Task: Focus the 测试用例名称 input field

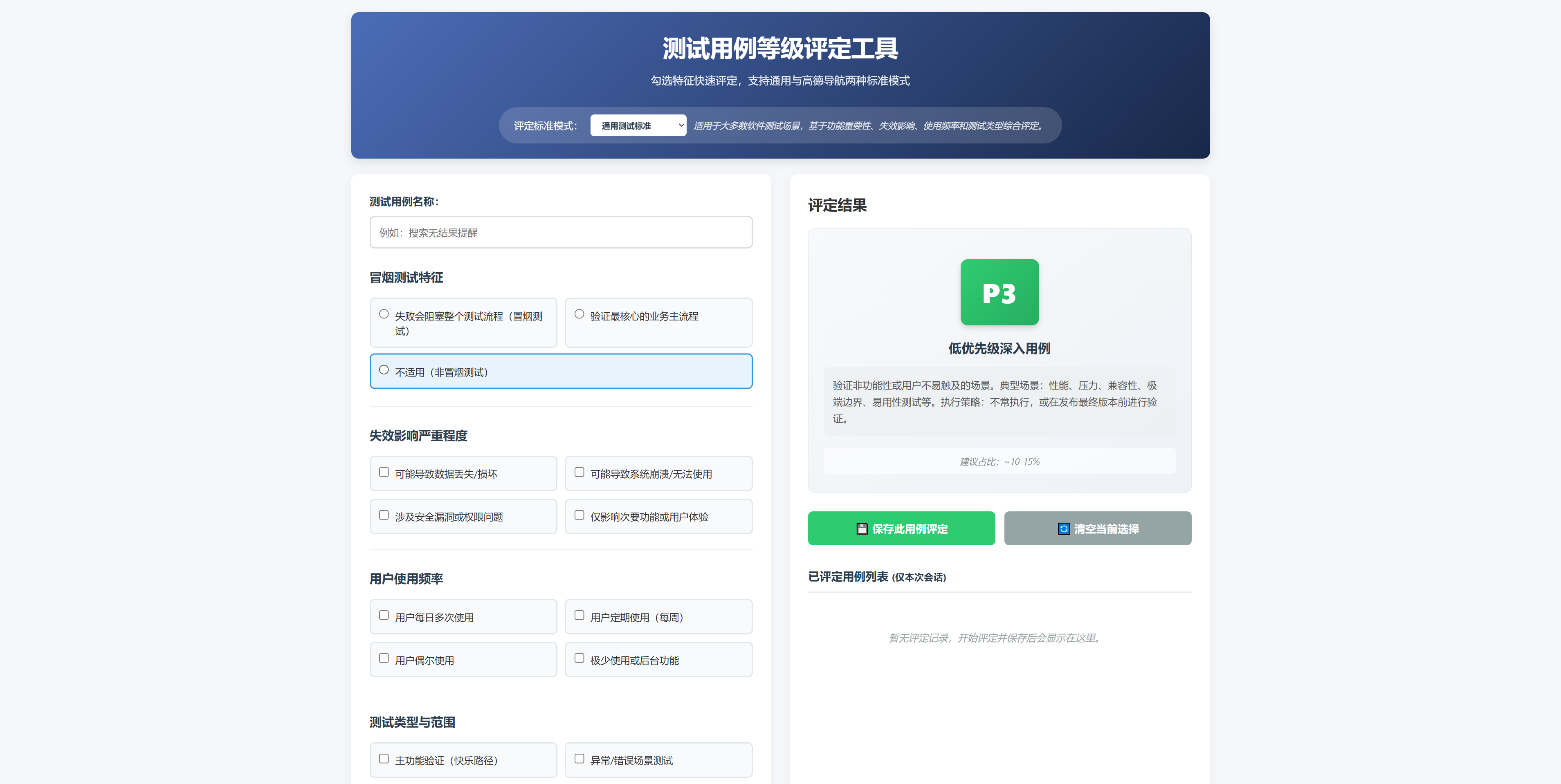Action: (561, 233)
